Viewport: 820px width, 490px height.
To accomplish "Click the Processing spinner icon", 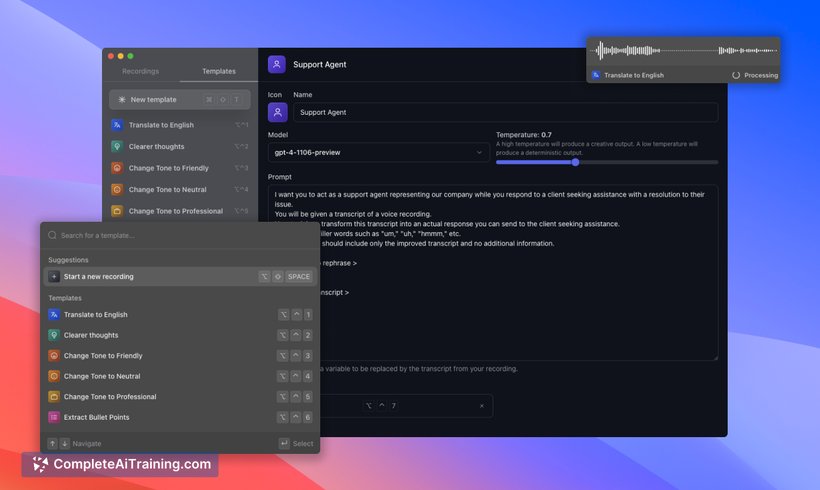I will (x=736, y=75).
